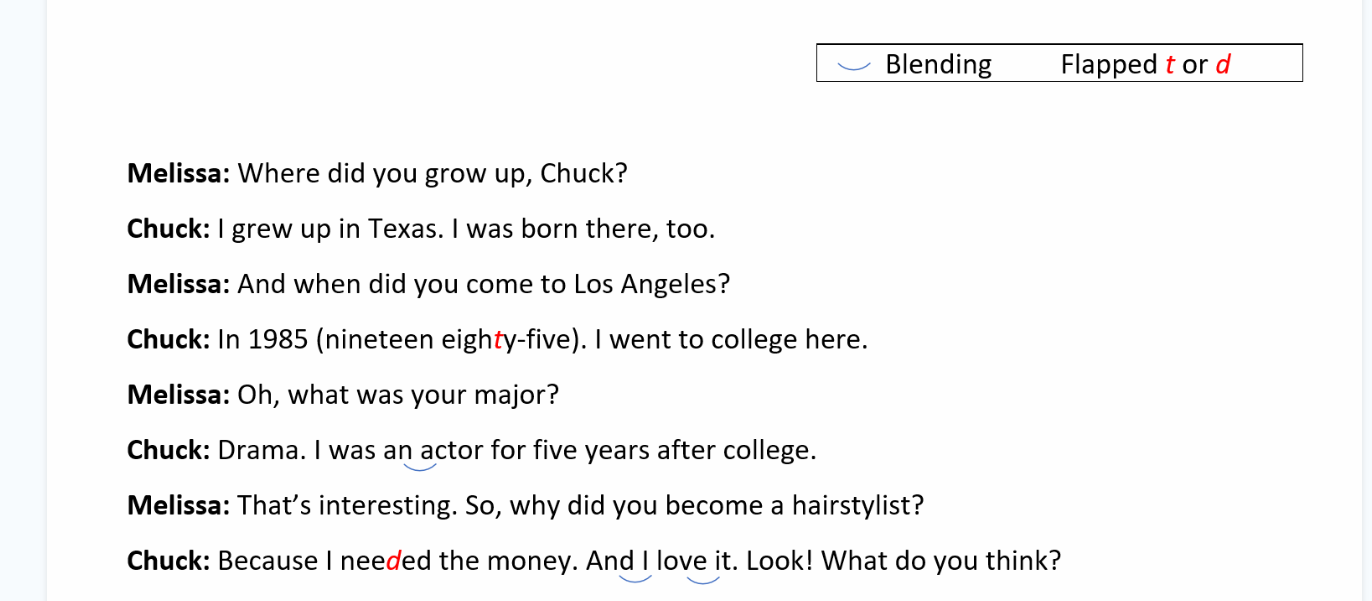Image resolution: width=1372 pixels, height=601 pixels.
Task: Click the red t in the legend box
Action: 1169,65
